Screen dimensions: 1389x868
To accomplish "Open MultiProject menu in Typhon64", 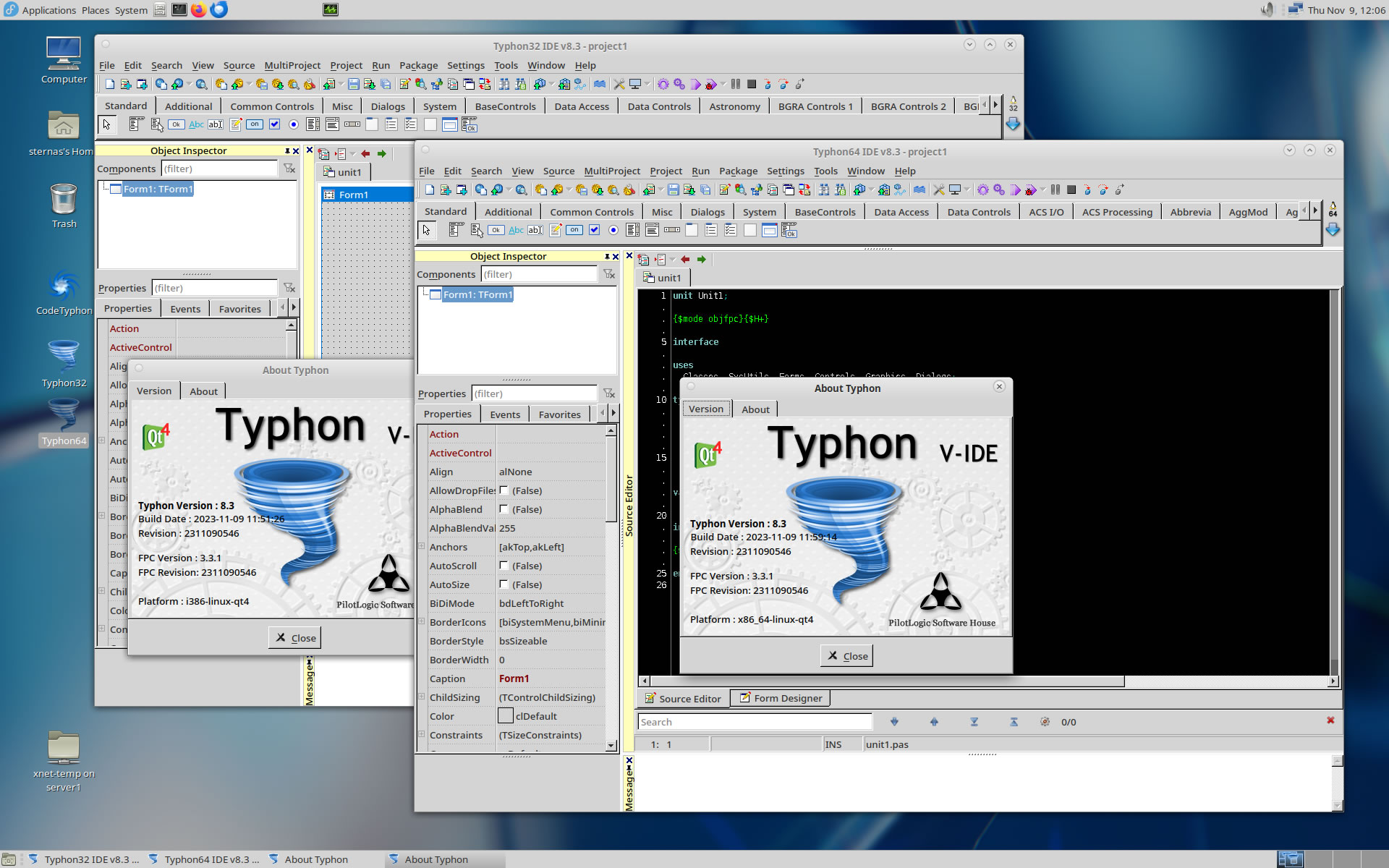I will (612, 171).
